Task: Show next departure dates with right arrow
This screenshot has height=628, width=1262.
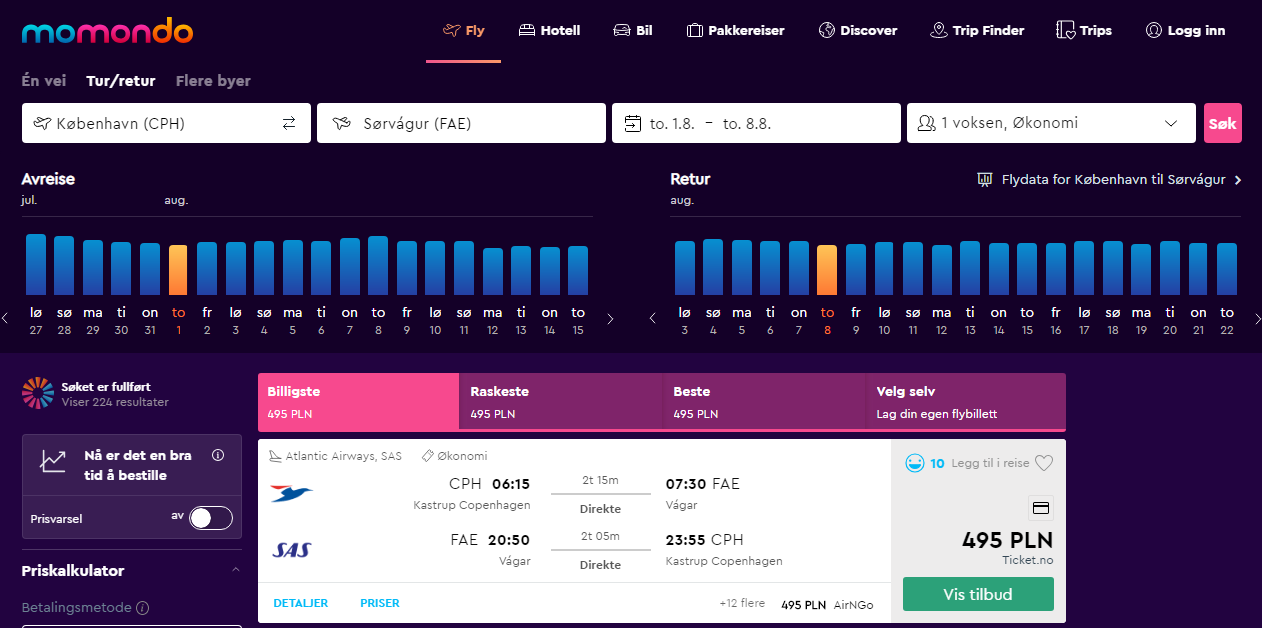Action: pos(610,319)
